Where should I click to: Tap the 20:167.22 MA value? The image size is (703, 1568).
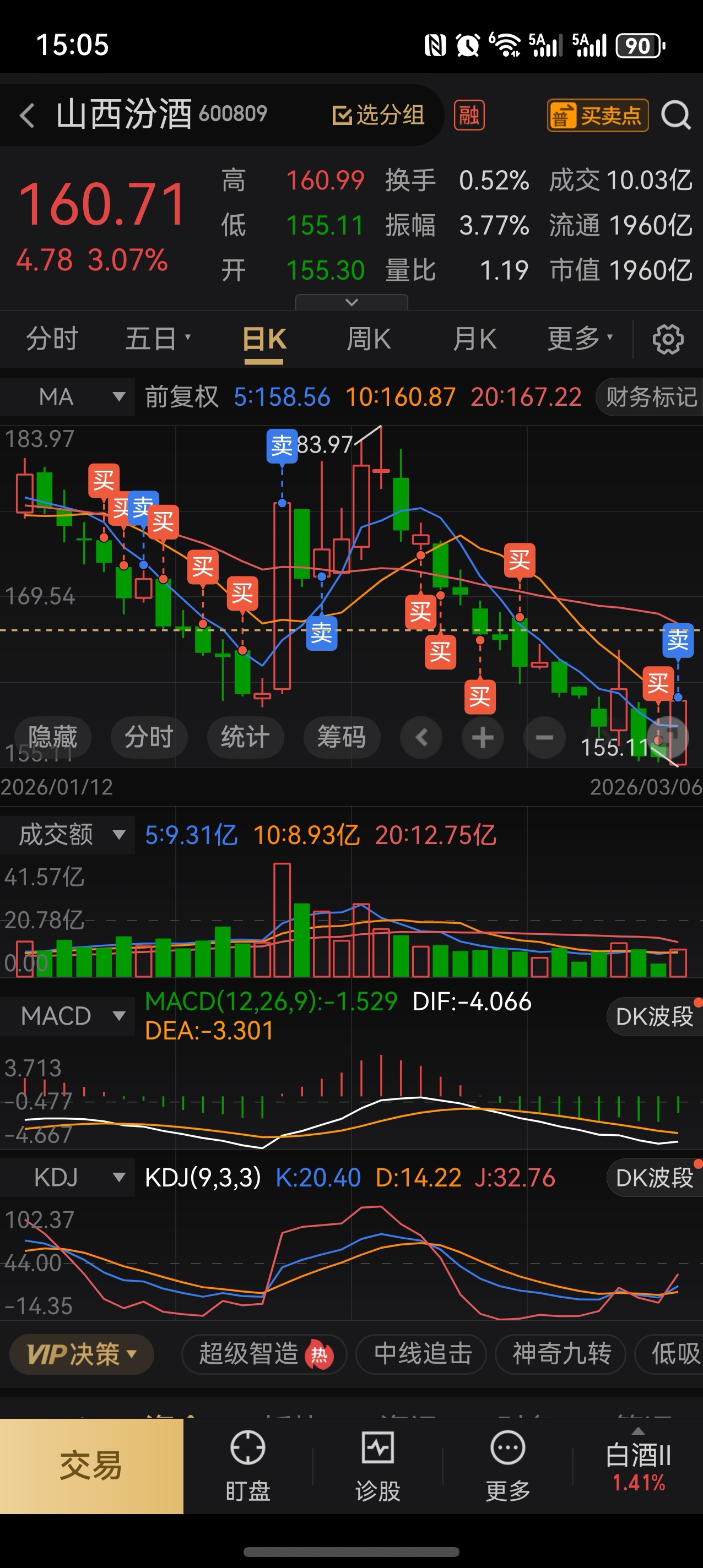tap(526, 397)
